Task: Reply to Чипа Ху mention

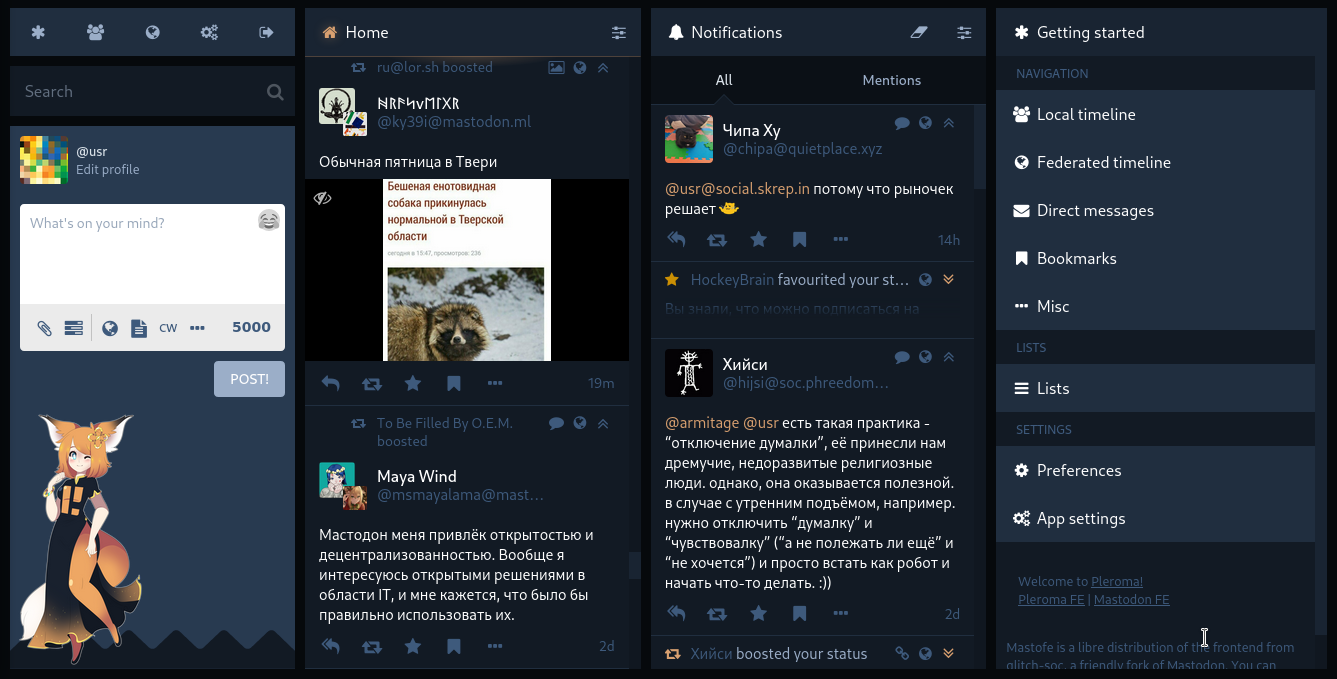Action: coord(677,240)
